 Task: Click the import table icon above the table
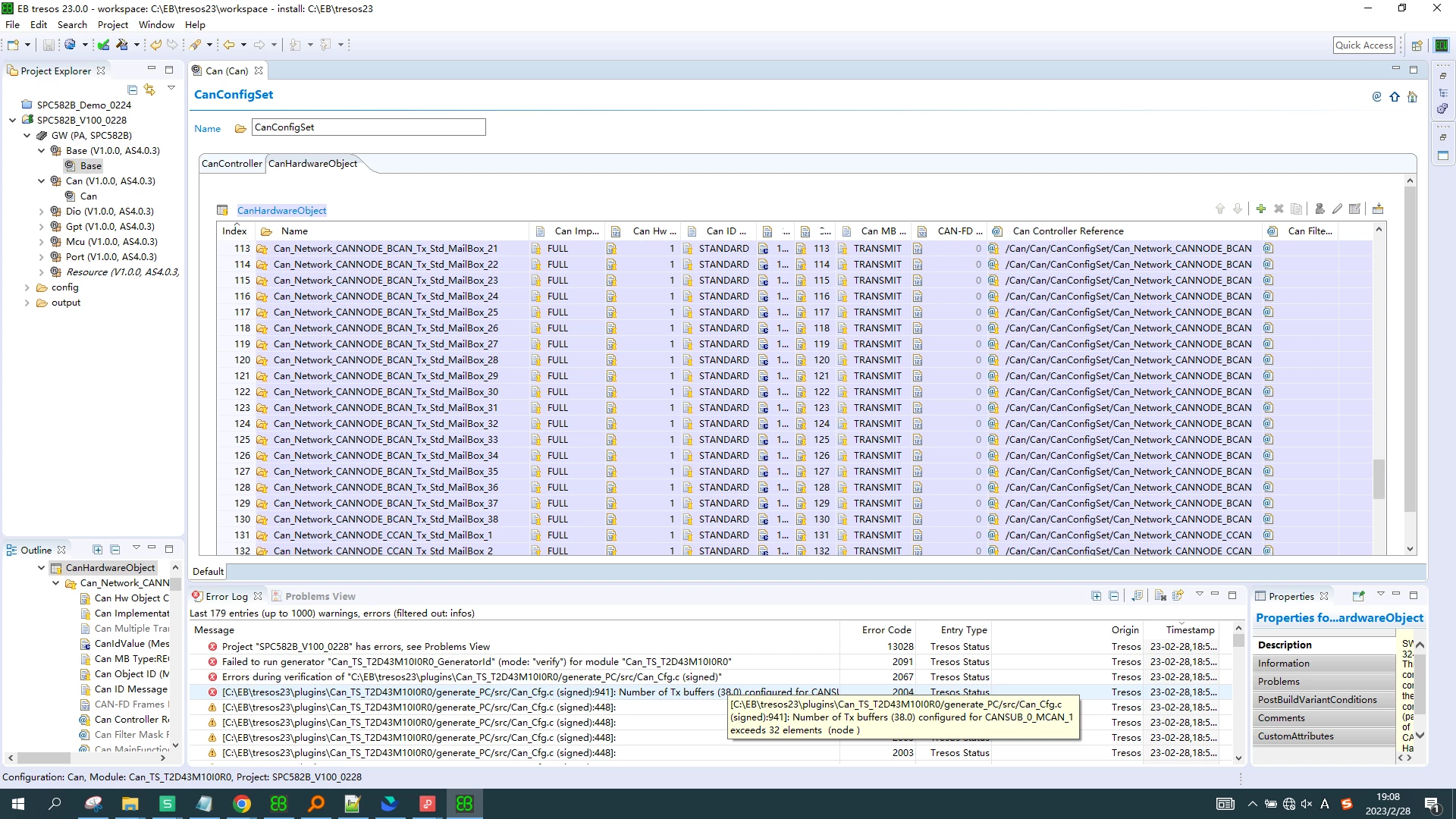pos(1378,209)
